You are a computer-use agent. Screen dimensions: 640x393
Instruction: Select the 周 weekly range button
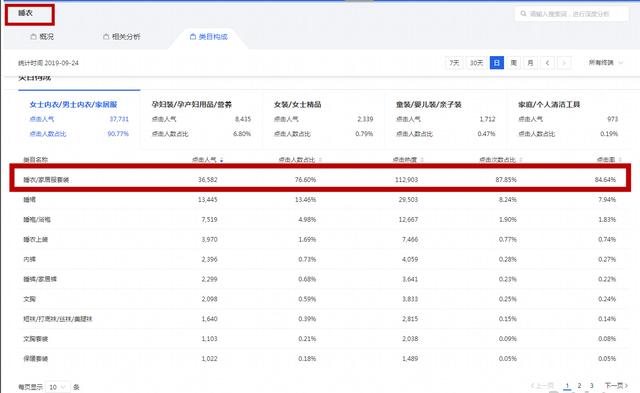pos(513,63)
